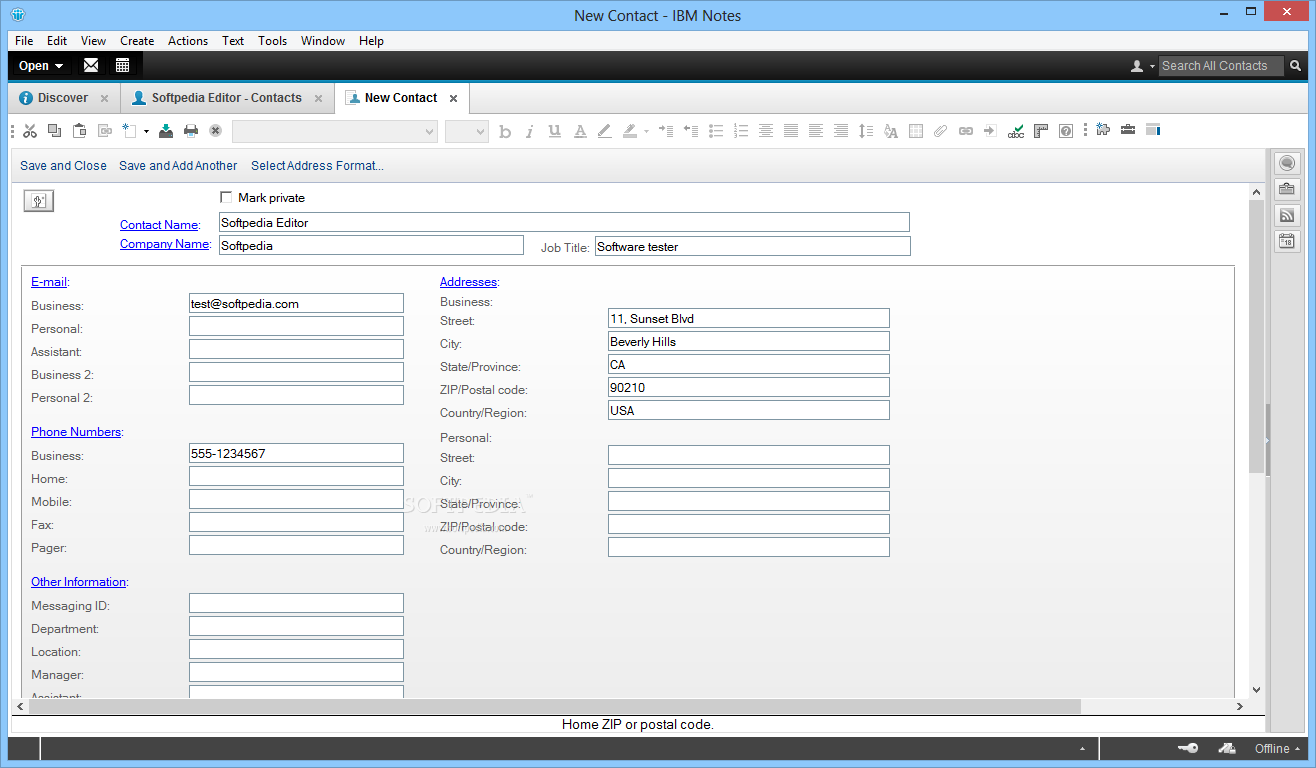
Task: Click the insert table icon
Action: click(916, 131)
